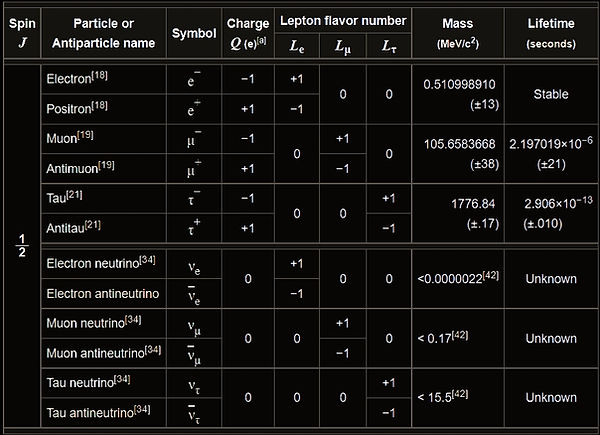Select tau lifetime uncertainty '(±.010)'

(543, 224)
